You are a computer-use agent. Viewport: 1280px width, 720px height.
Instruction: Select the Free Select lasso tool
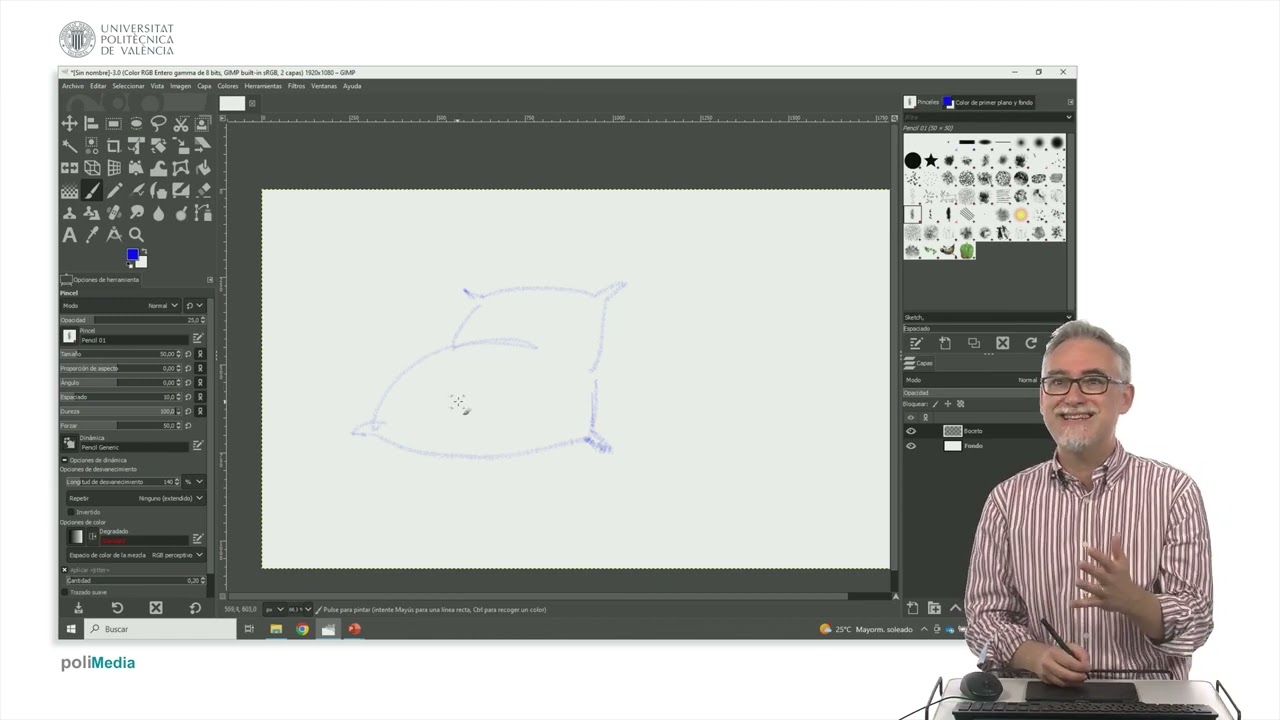pyautogui.click(x=158, y=124)
